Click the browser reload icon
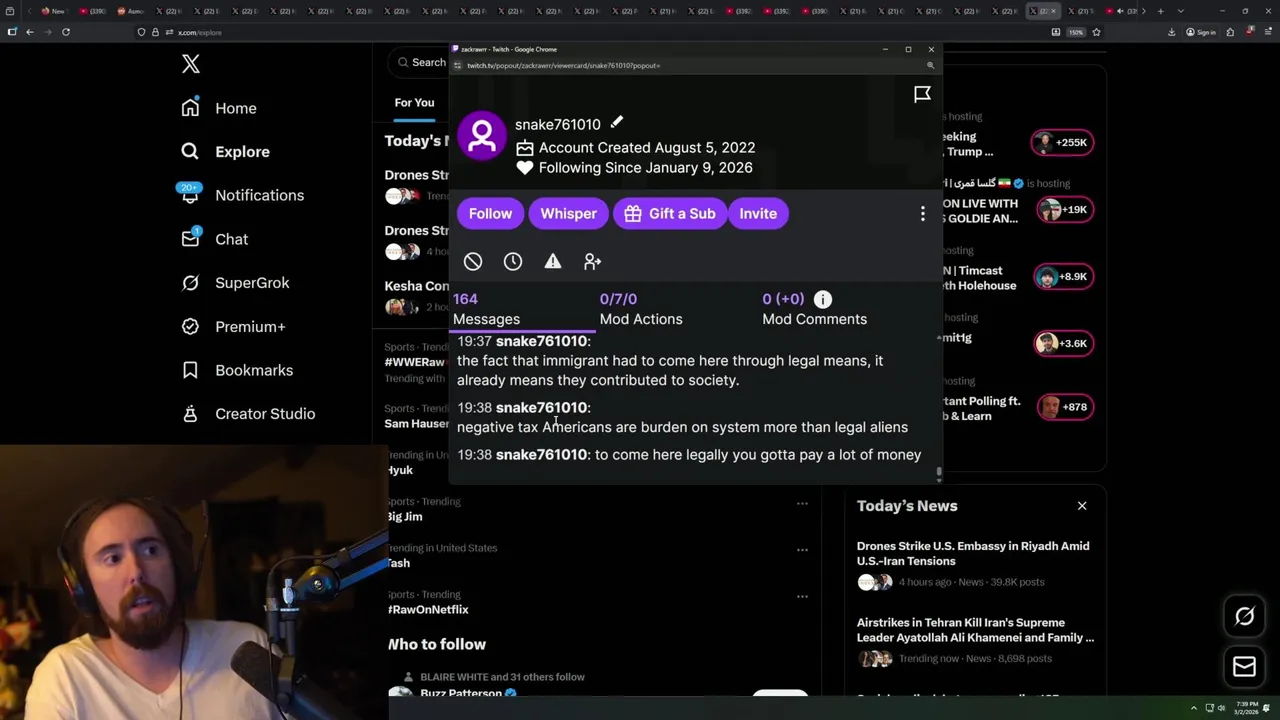The height and width of the screenshot is (720, 1280). point(66,32)
